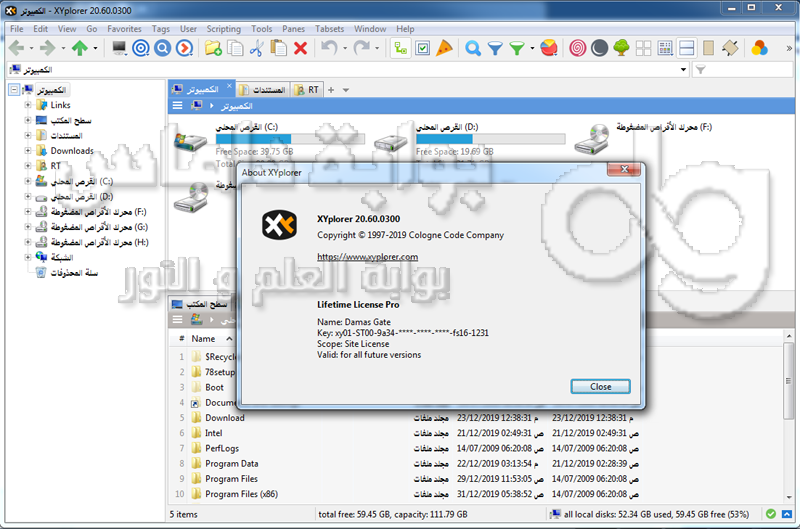
Task: Collapse the root computer tree node
Action: pyautogui.click(x=14, y=90)
